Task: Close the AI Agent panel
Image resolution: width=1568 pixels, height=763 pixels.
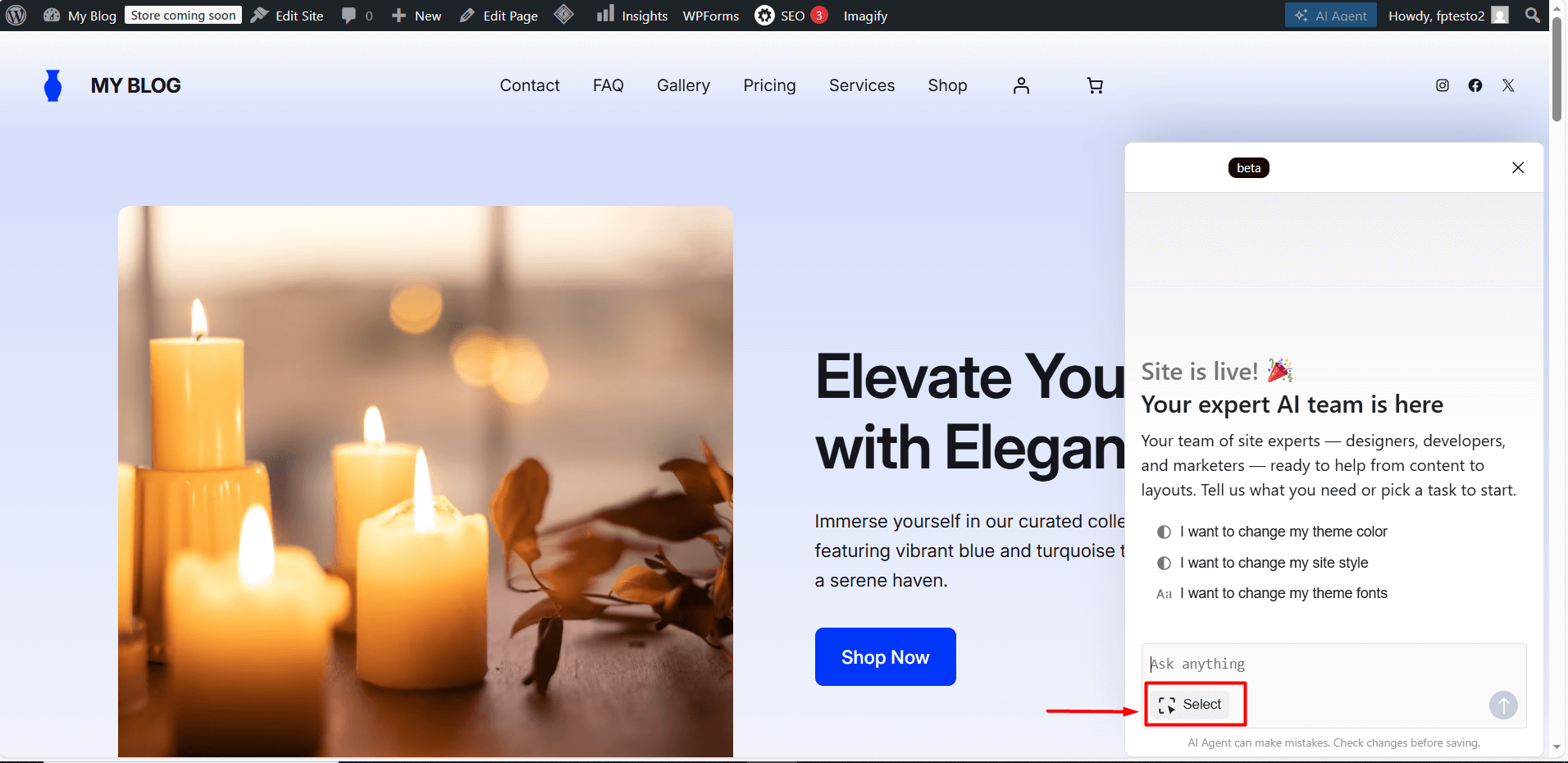Action: [x=1518, y=167]
